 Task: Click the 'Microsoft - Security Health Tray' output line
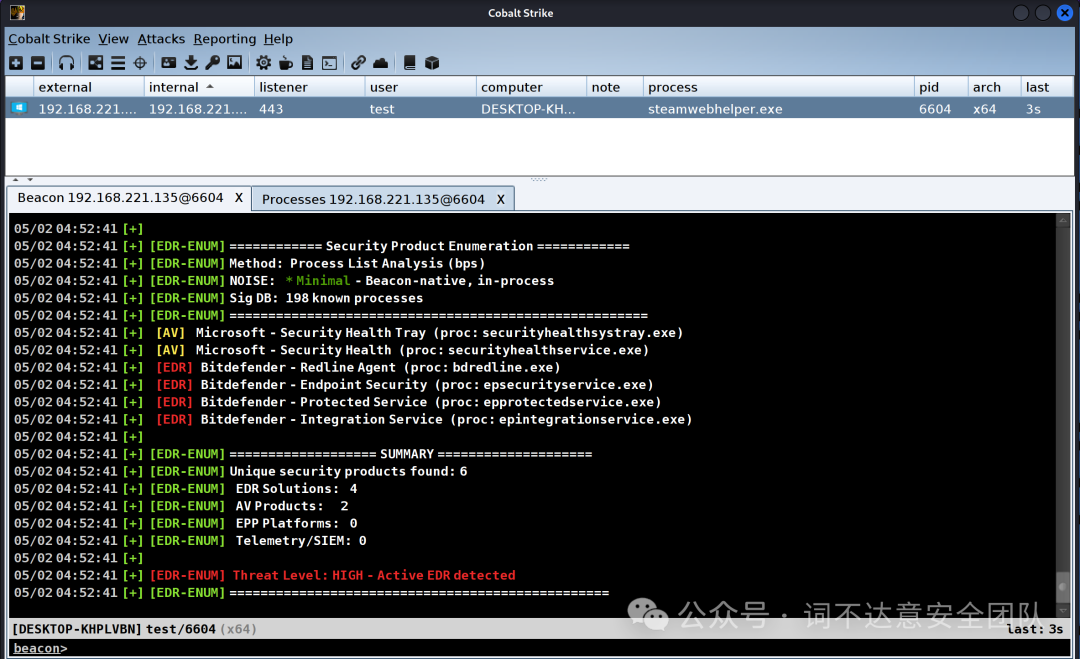pos(439,333)
